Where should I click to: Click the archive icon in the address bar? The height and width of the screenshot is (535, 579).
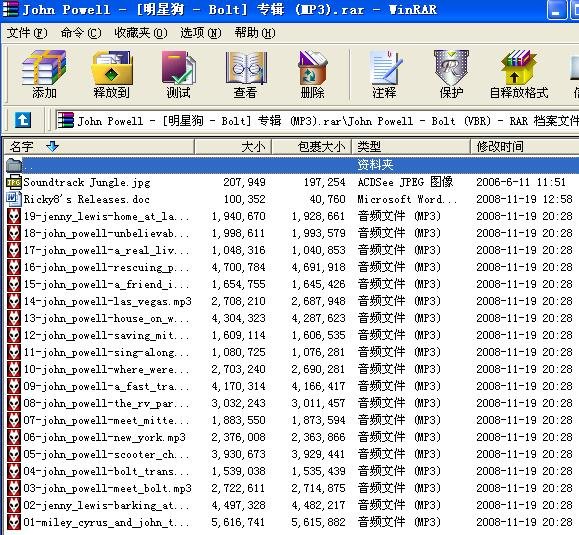tap(65, 120)
